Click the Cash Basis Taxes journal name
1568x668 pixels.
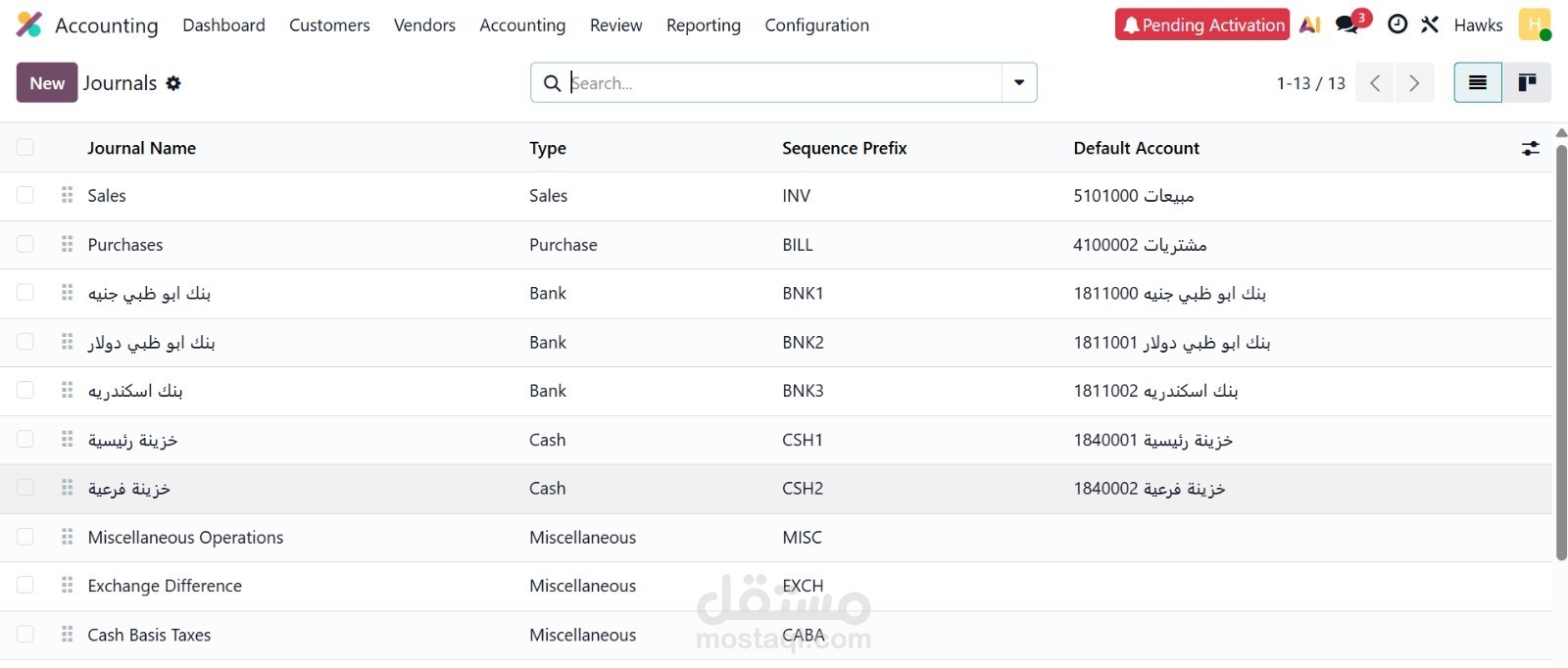(x=149, y=635)
